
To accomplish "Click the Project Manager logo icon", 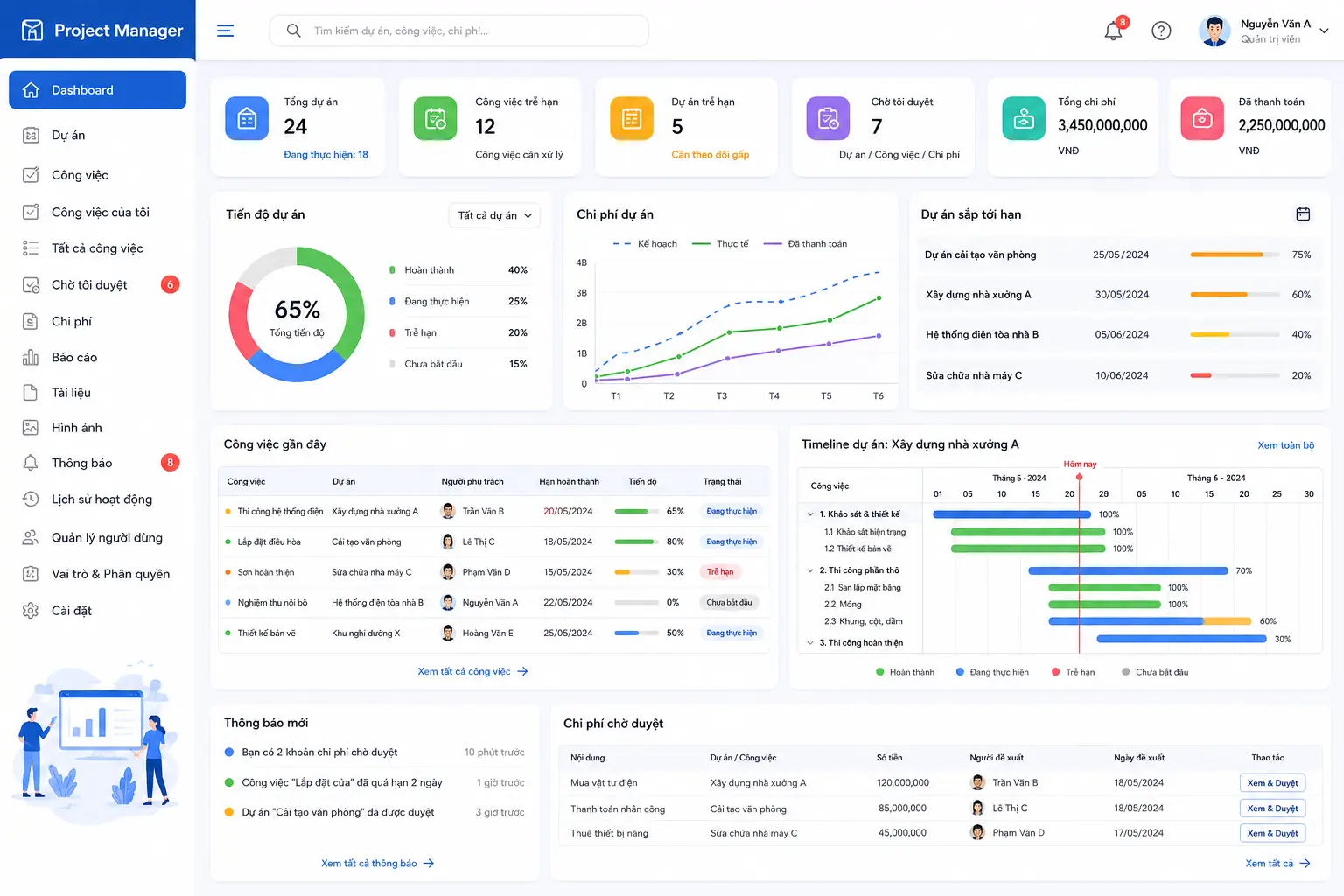I will coord(32,31).
